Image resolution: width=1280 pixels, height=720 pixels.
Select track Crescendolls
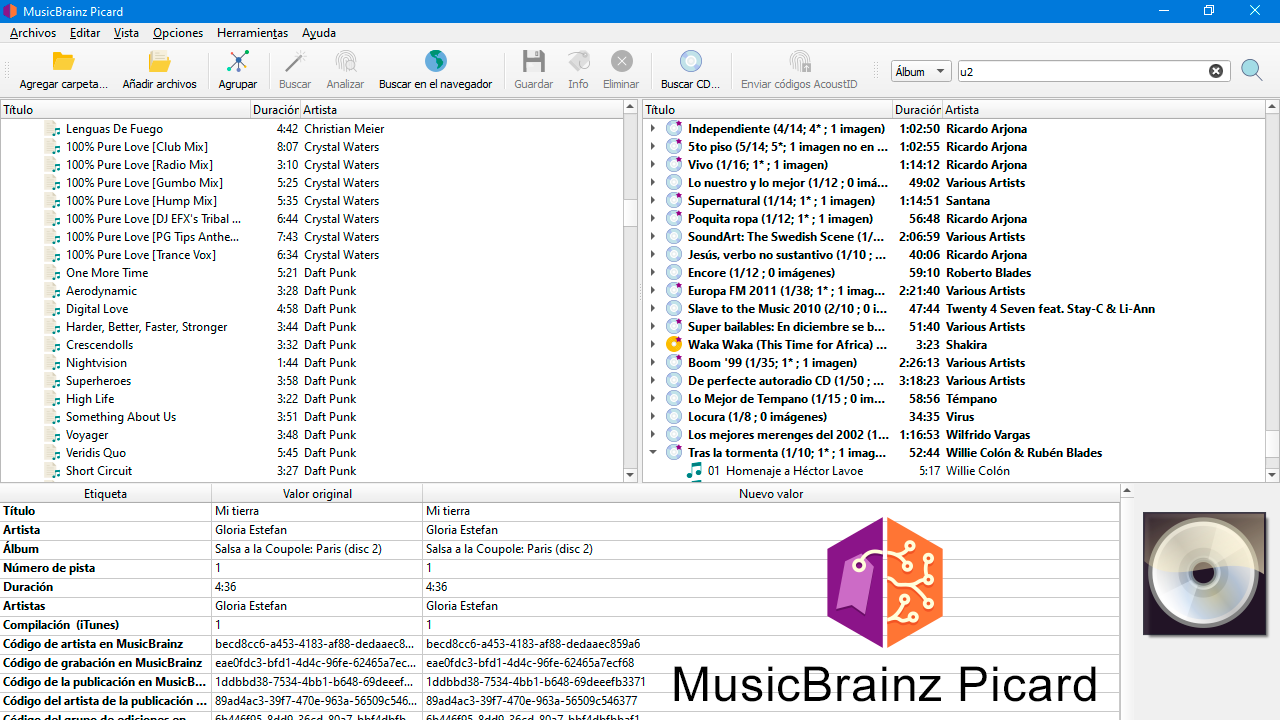click(x=100, y=345)
